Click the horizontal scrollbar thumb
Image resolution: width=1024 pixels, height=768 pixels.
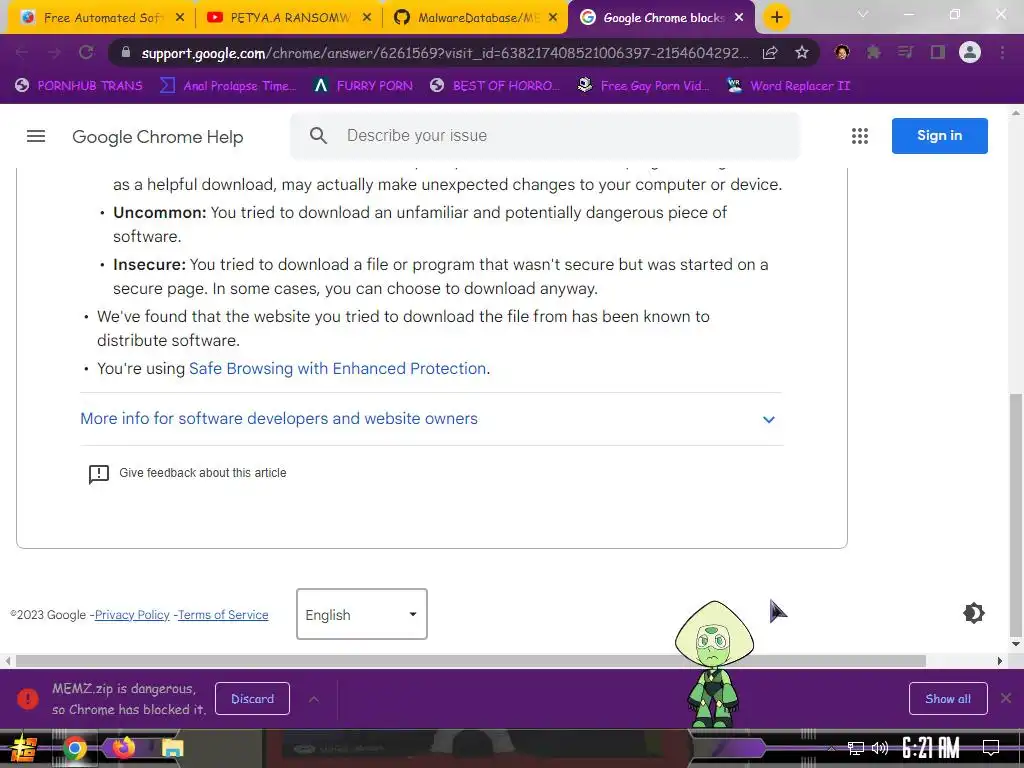[x=470, y=661]
